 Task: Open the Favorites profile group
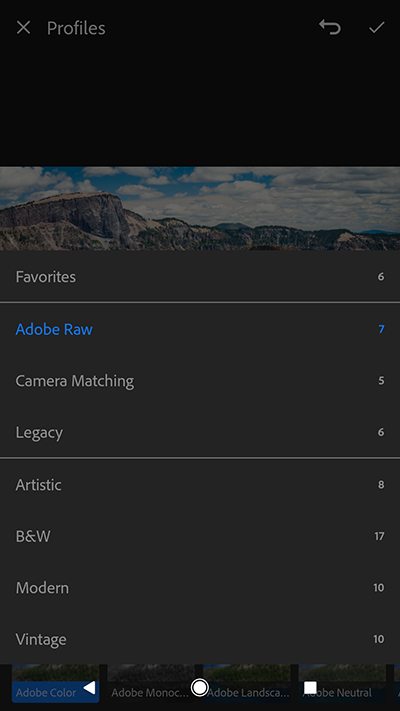tap(200, 277)
